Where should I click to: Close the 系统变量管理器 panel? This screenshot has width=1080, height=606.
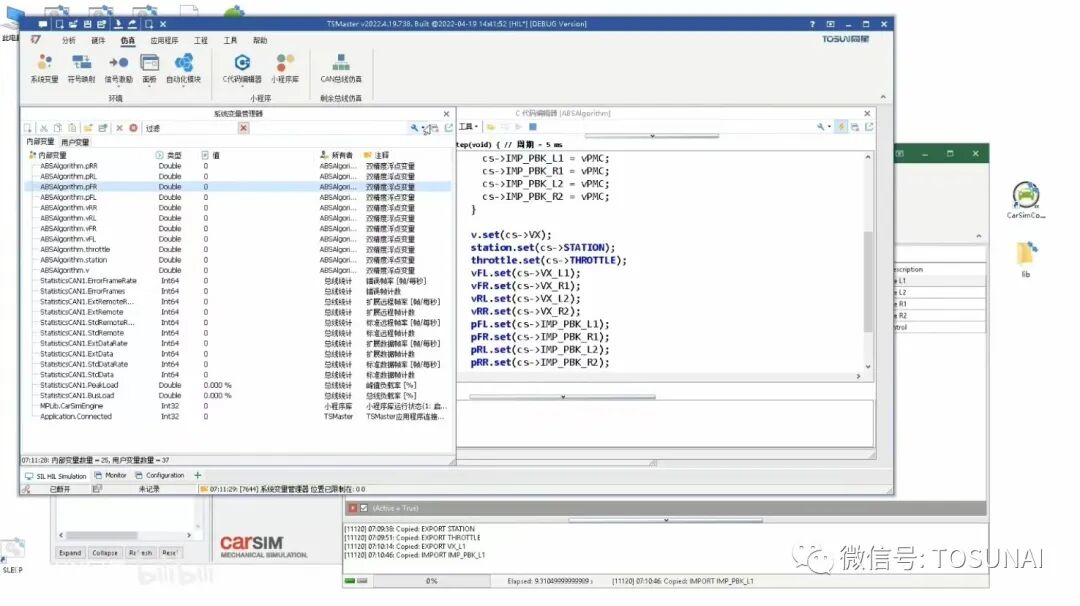[446, 114]
